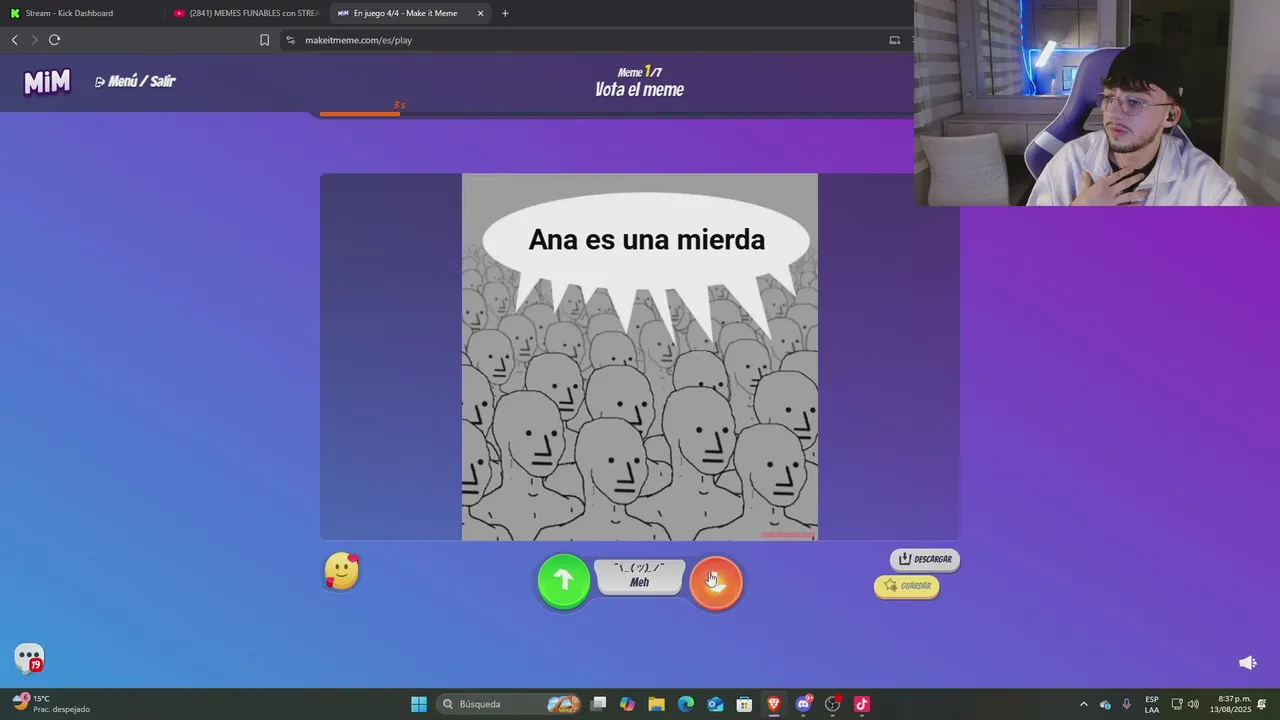Click the Guardar save button
Screen dimensions: 1280x720
907,586
